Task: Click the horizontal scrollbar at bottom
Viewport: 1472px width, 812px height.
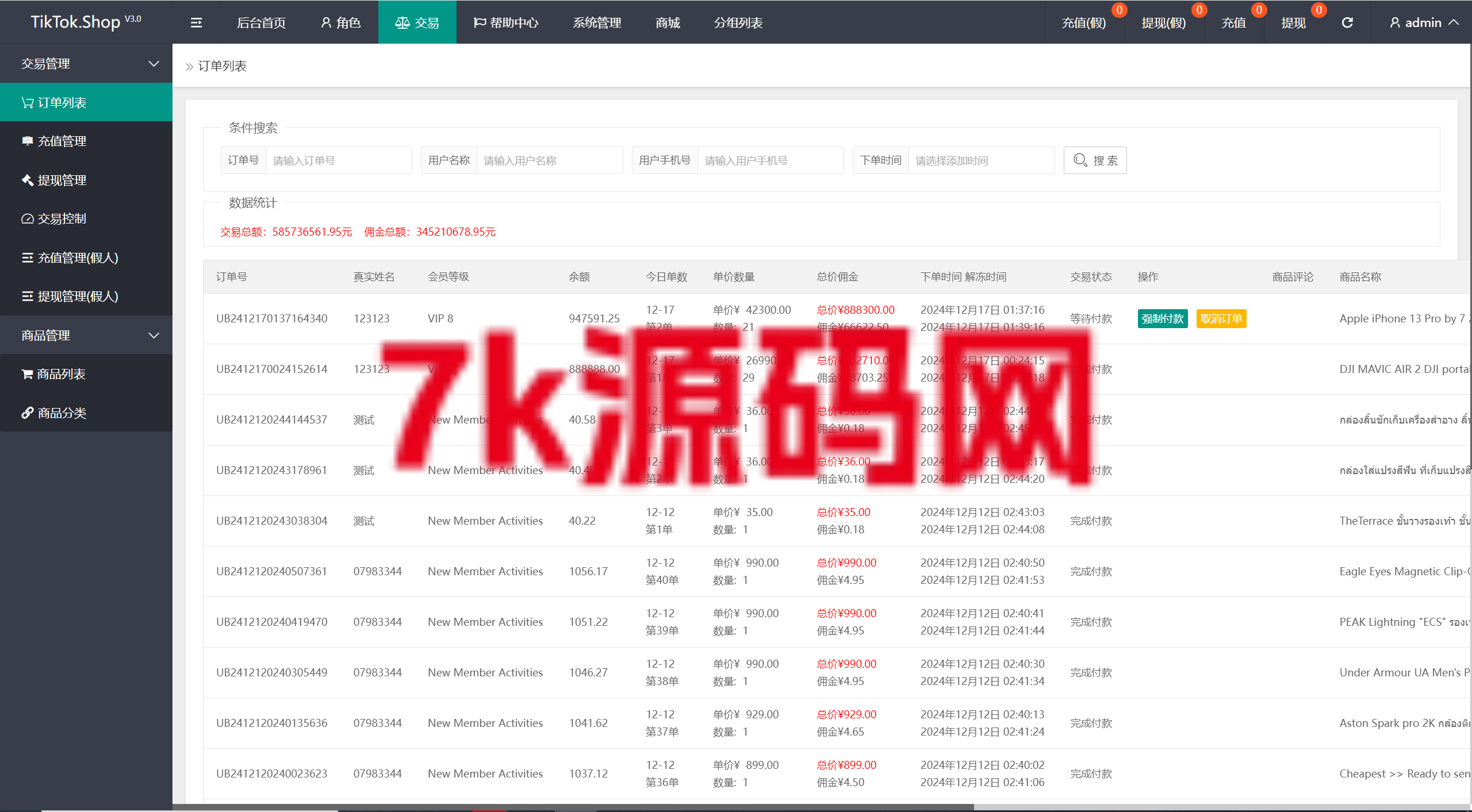Action: pyautogui.click(x=572, y=807)
